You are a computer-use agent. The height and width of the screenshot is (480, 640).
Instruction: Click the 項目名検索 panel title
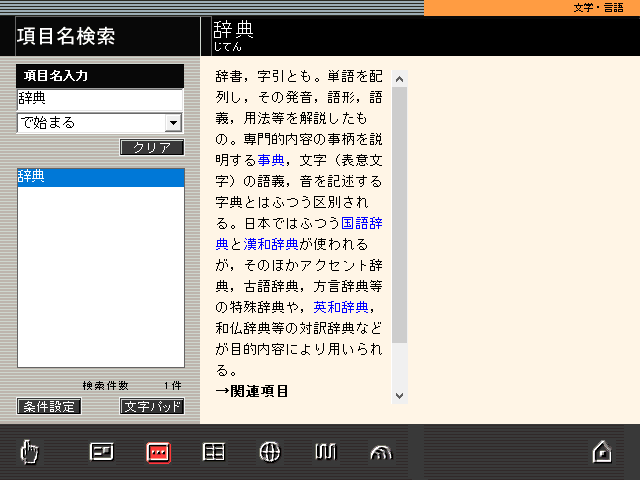click(x=66, y=36)
